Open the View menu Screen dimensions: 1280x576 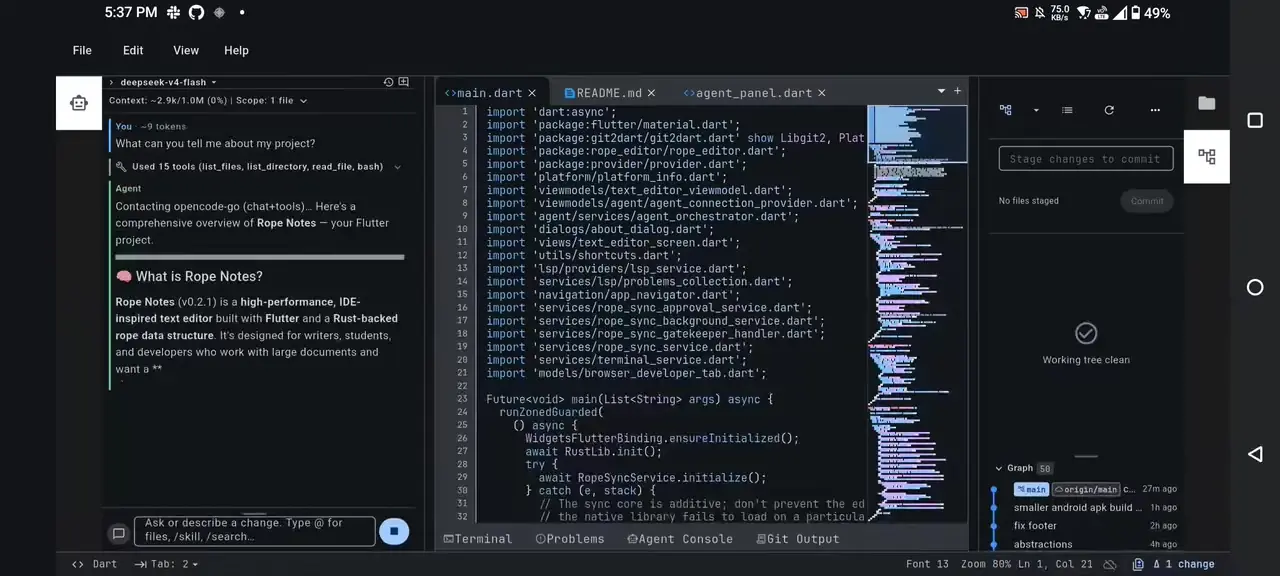pyautogui.click(x=186, y=50)
